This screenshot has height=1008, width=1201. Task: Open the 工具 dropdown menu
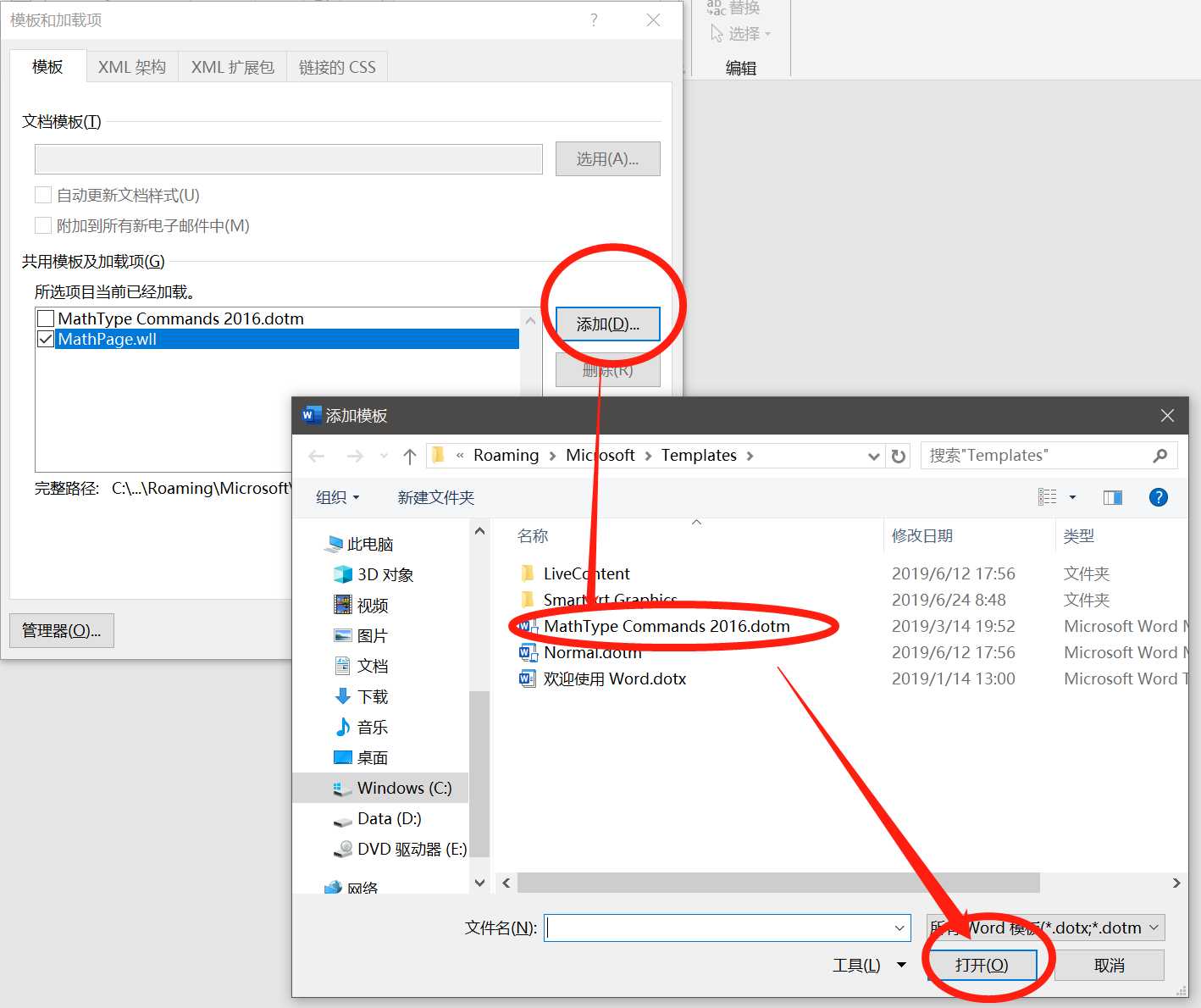pyautogui.click(x=869, y=965)
